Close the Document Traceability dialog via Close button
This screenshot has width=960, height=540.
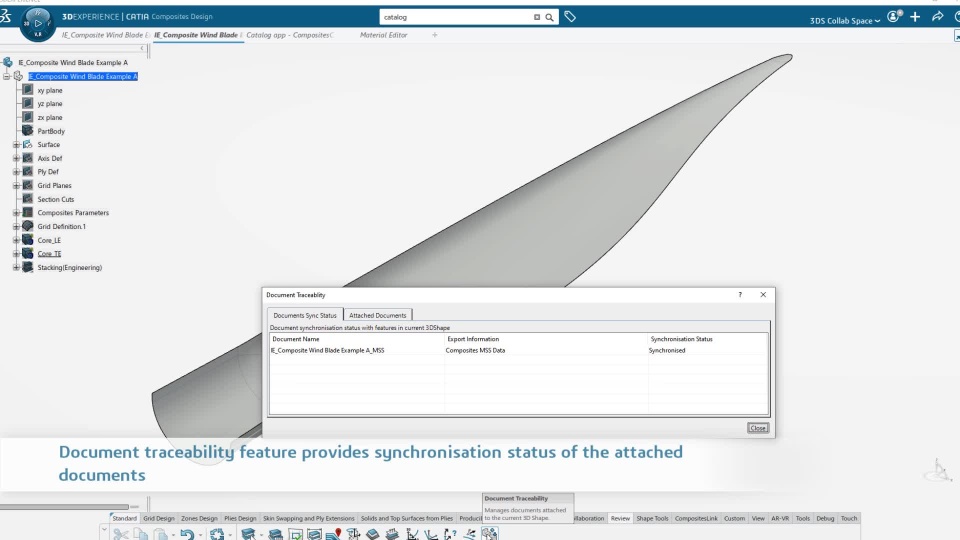point(757,428)
